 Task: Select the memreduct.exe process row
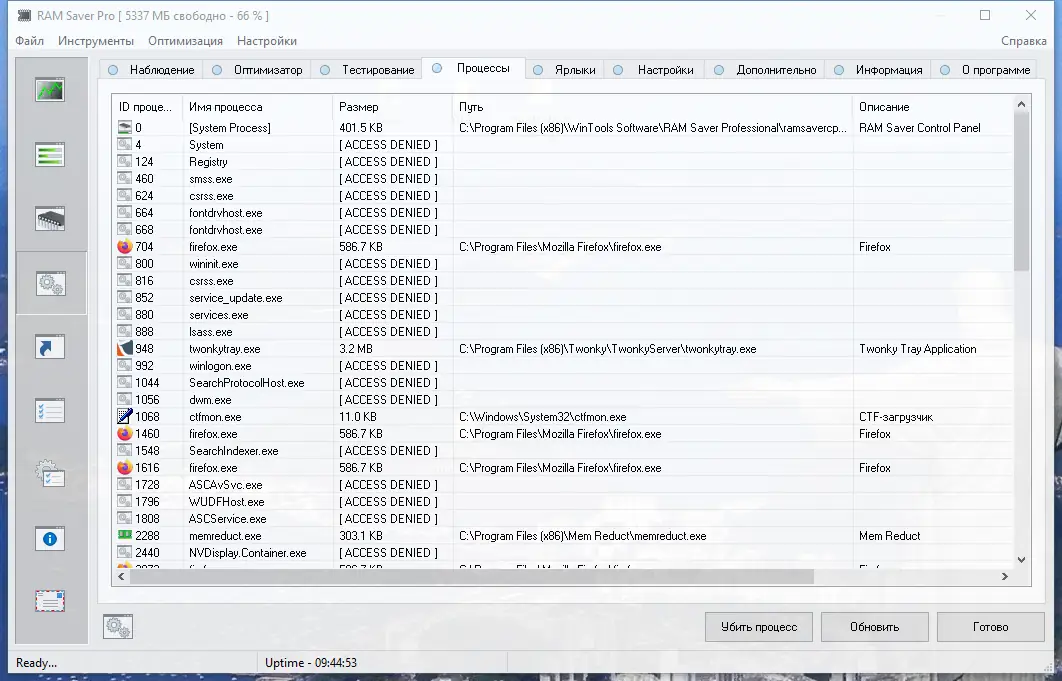coord(563,536)
